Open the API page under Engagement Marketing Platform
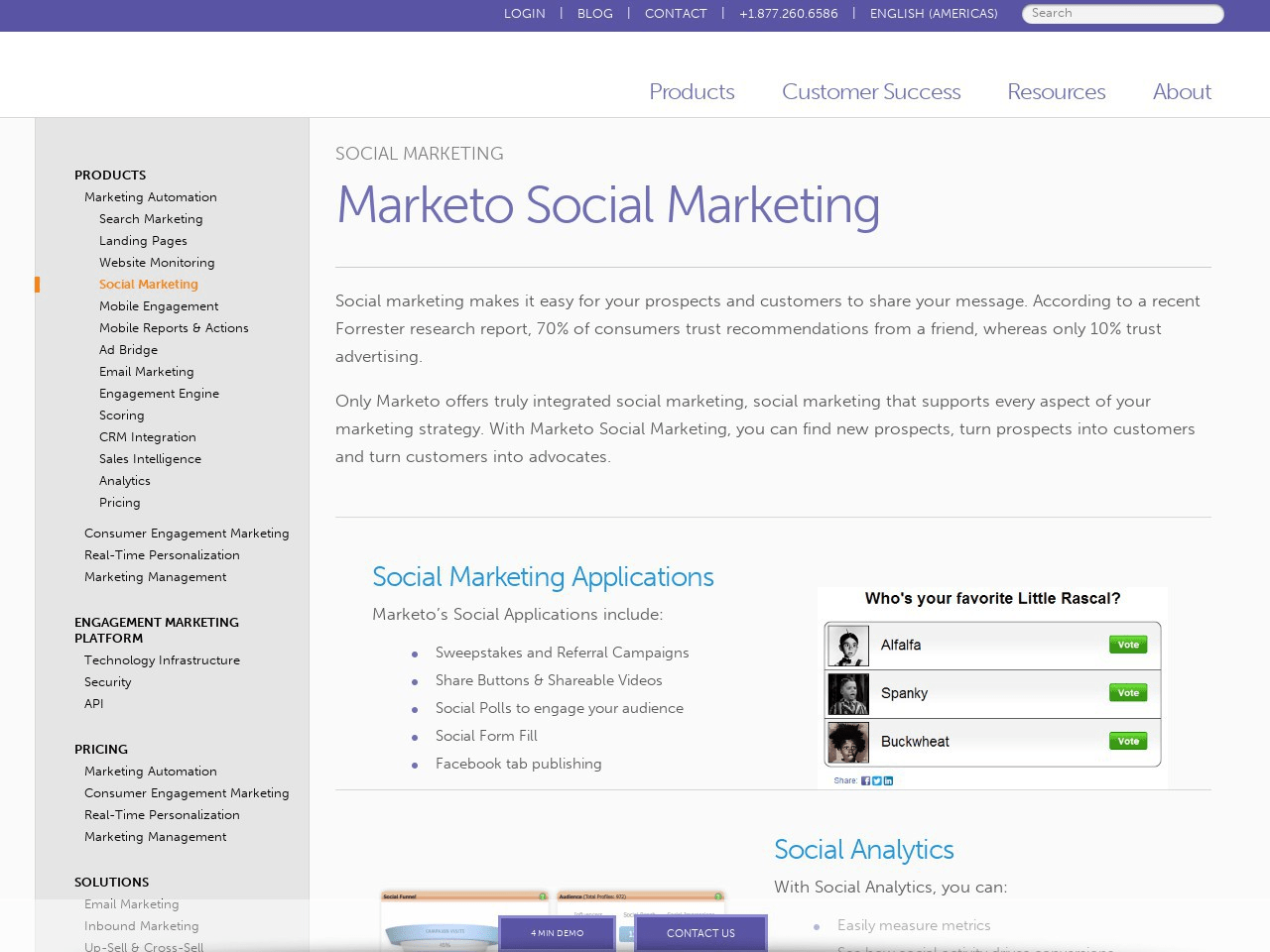 click(x=93, y=704)
